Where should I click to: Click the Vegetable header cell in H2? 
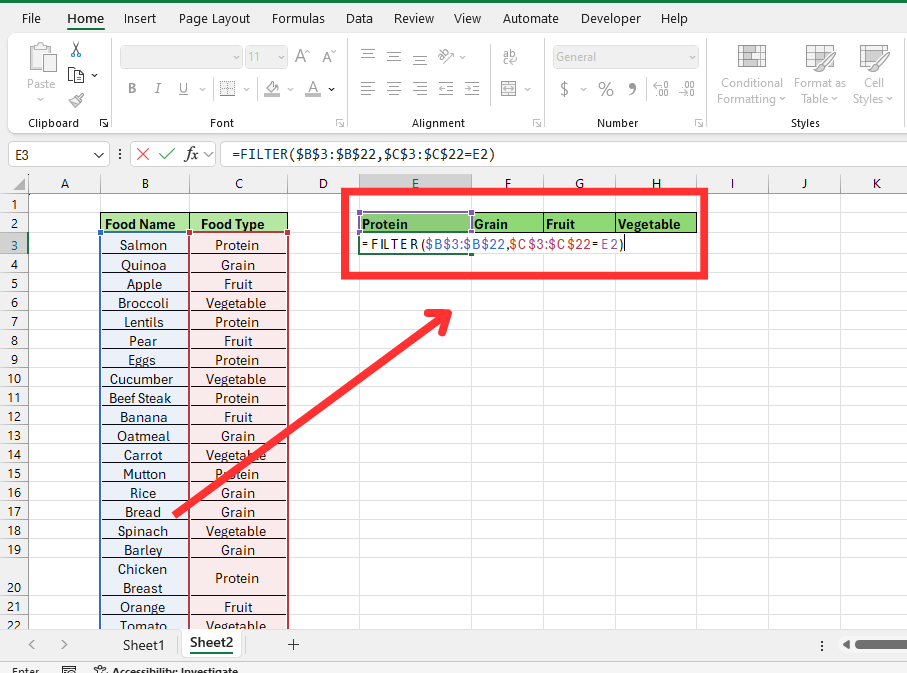point(656,223)
